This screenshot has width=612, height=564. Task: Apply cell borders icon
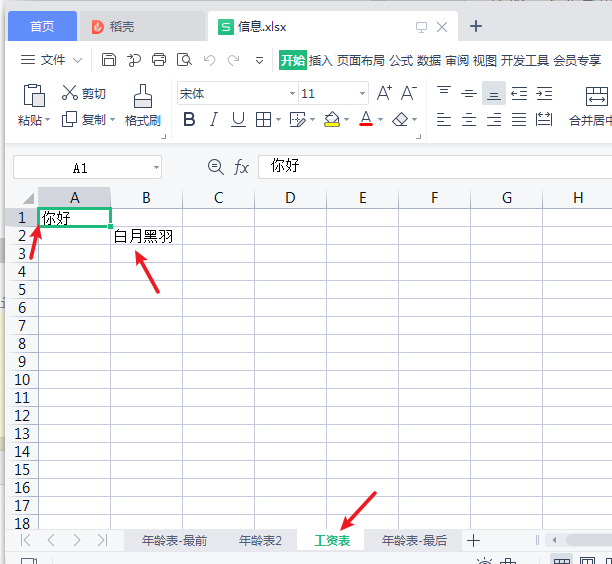tap(263, 119)
